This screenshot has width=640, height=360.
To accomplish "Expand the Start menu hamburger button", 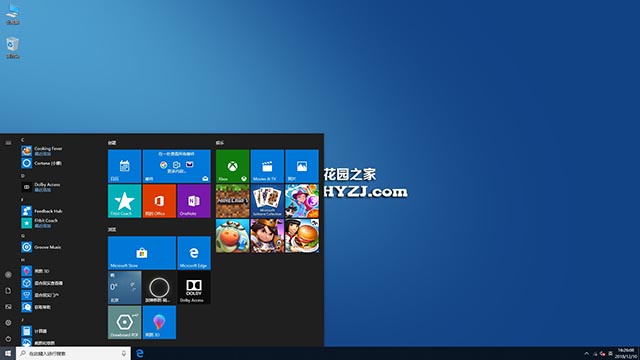I will [x=8, y=143].
